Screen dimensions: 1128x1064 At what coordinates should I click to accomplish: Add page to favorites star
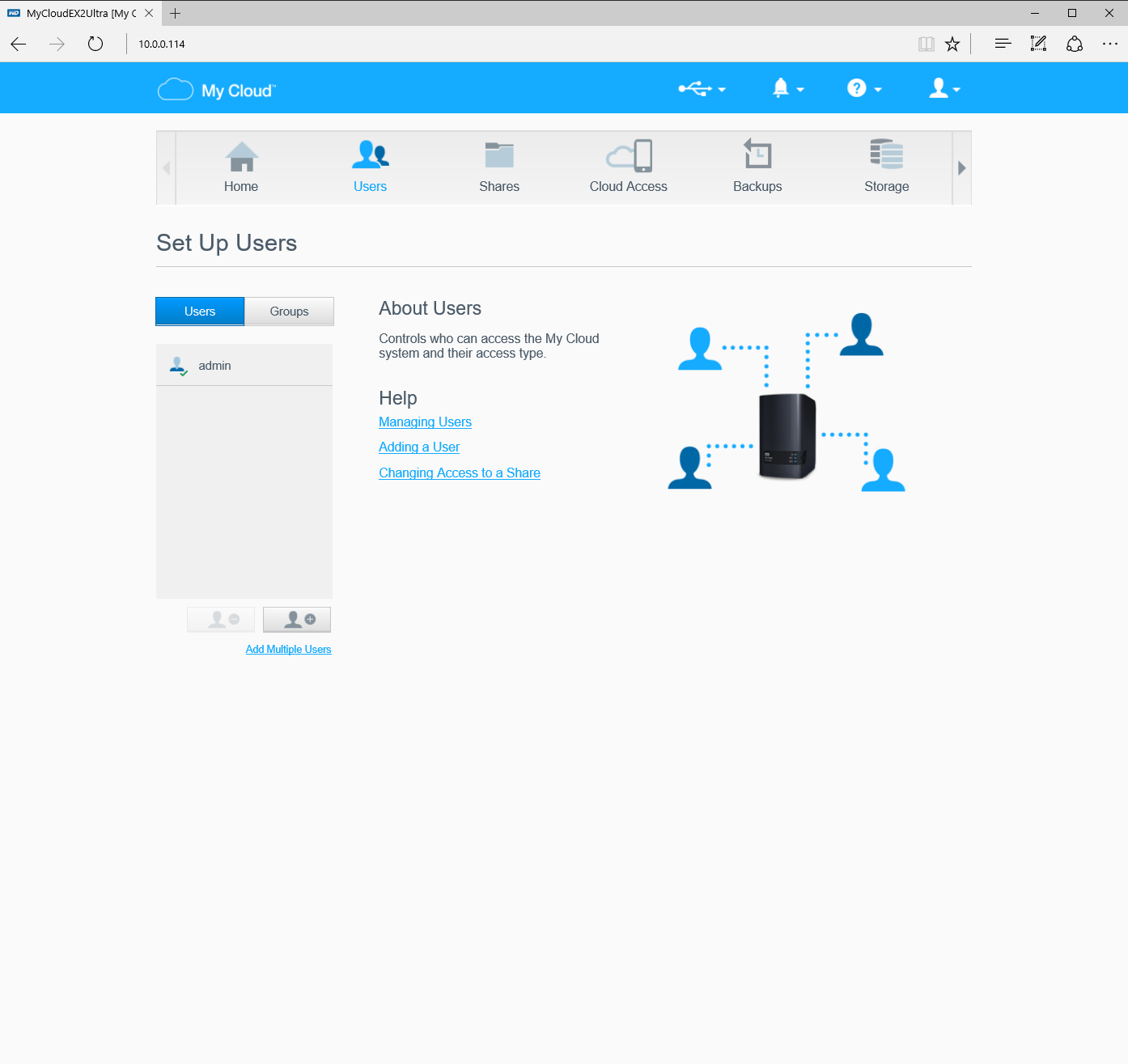(952, 44)
